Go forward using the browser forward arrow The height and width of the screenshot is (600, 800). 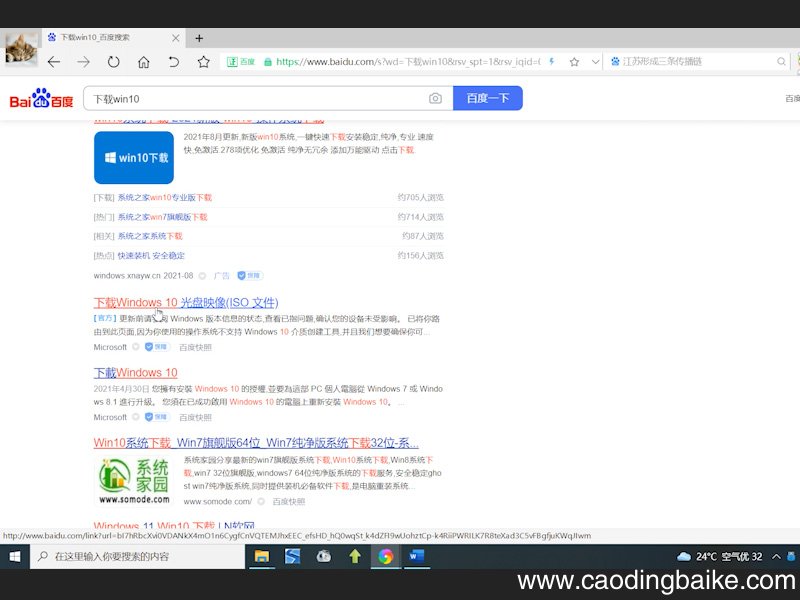point(83,62)
